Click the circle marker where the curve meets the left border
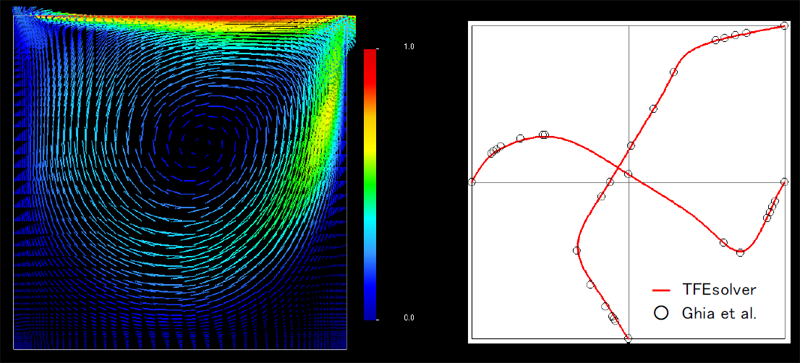 (472, 182)
